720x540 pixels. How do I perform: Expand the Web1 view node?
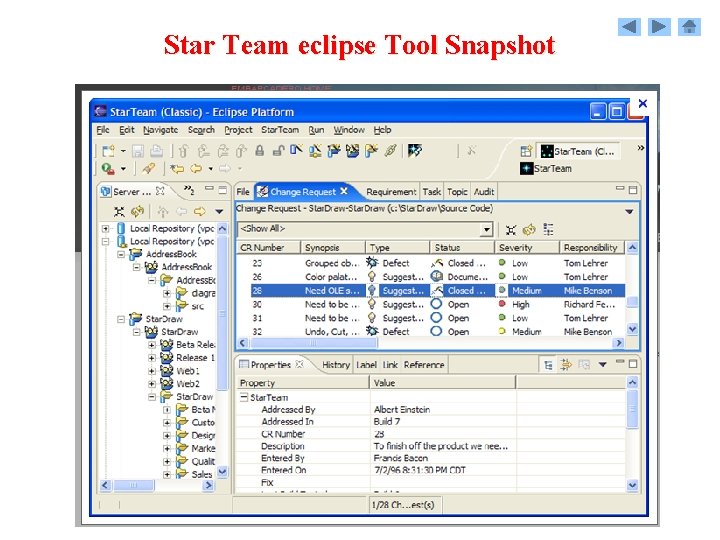click(x=152, y=371)
